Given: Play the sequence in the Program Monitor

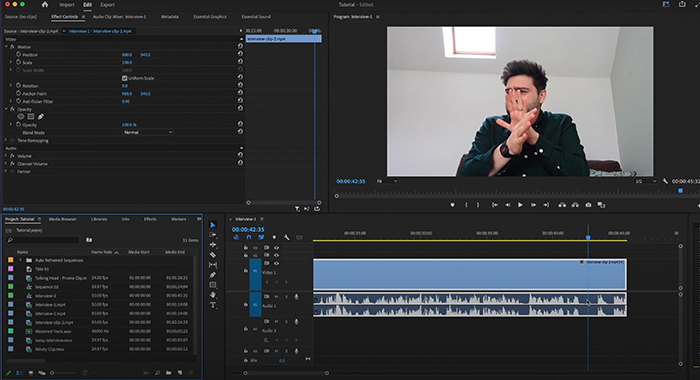Looking at the screenshot, I should click(x=520, y=205).
